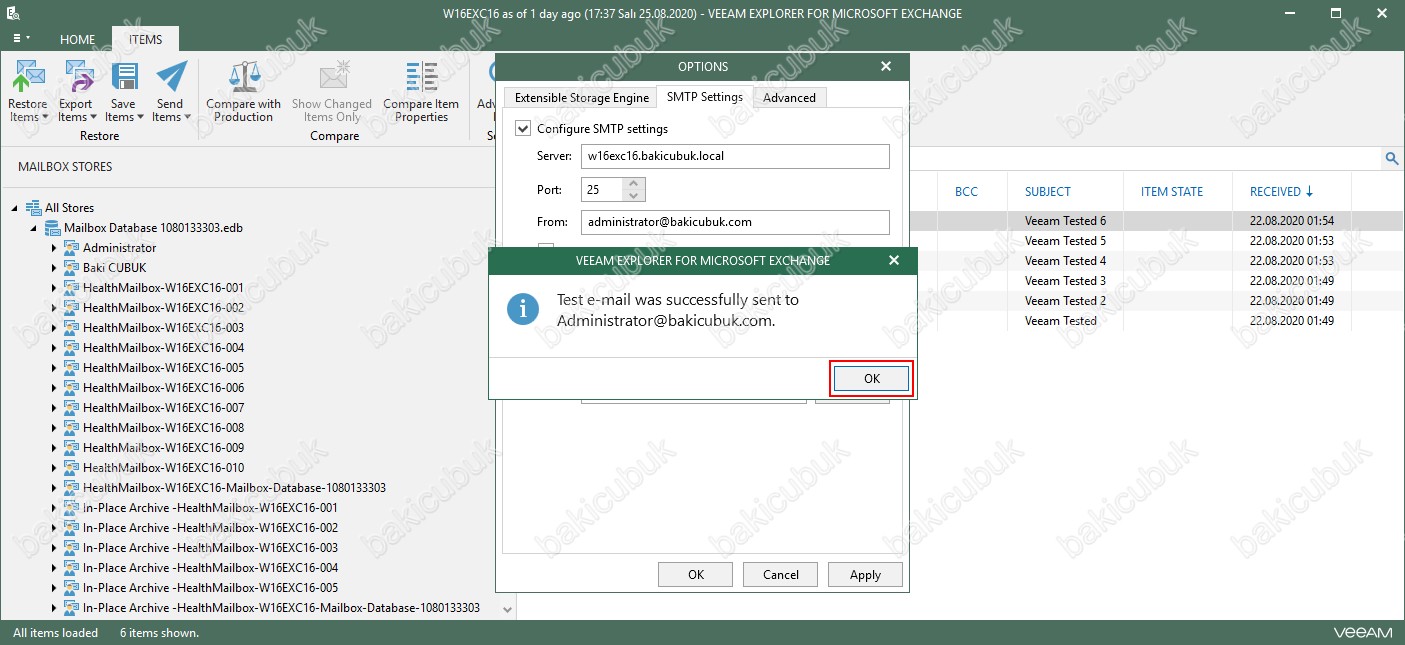Open the Save Items ribbon button

123,92
